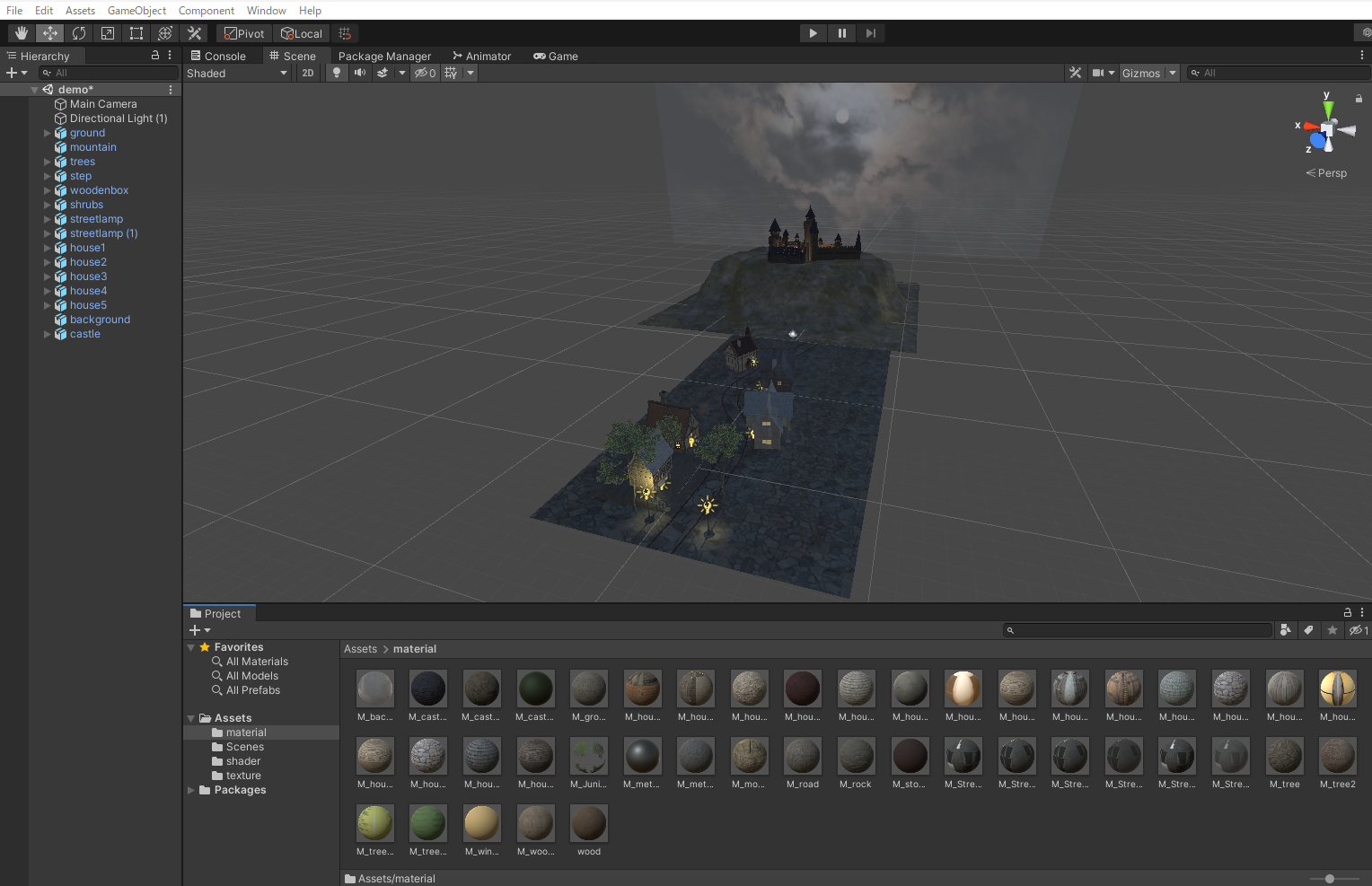This screenshot has height=886, width=1372.
Task: Toggle Pivot handle position mode
Action: pos(242,33)
